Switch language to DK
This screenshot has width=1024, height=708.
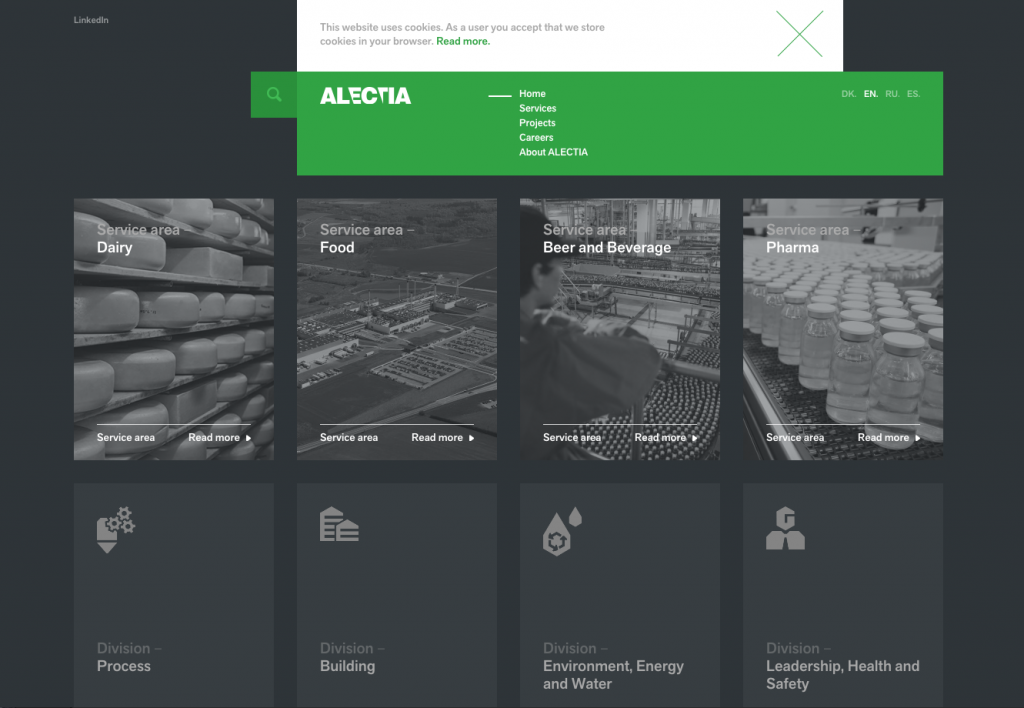point(848,94)
